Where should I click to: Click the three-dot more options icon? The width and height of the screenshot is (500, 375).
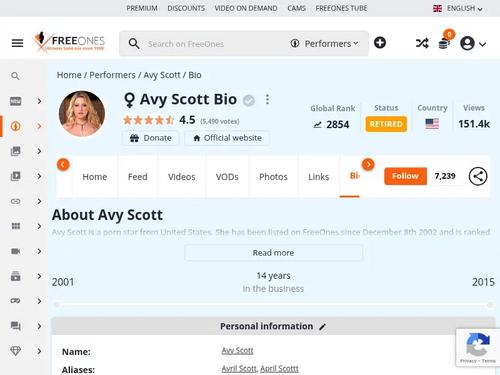tap(267, 99)
